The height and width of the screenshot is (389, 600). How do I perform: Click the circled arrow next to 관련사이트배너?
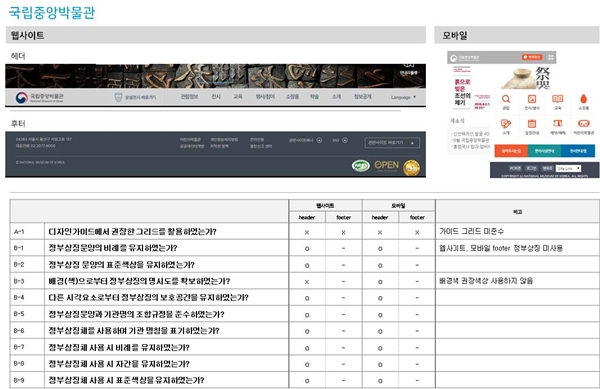[x=319, y=140]
